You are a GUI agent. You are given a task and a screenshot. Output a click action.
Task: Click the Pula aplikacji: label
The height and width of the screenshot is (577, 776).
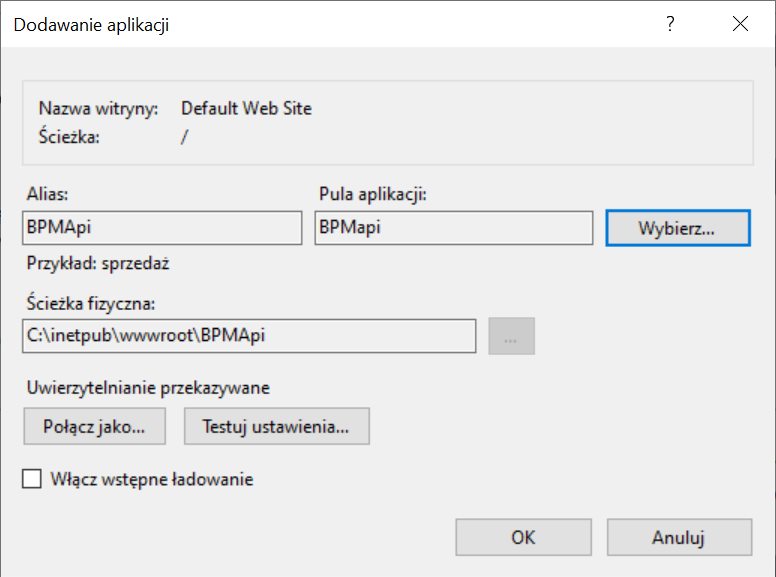[x=373, y=194]
